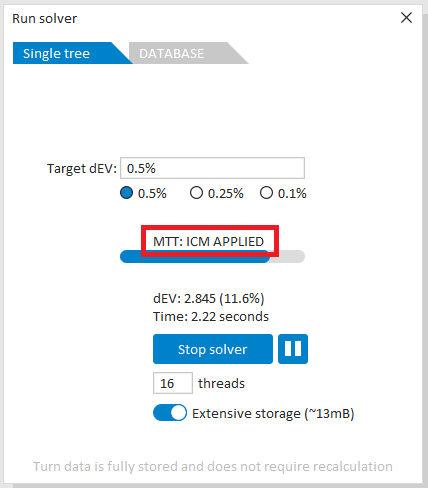428x488 pixels.
Task: Click the MTT: ICM APPLIED status label
Action: click(208, 241)
